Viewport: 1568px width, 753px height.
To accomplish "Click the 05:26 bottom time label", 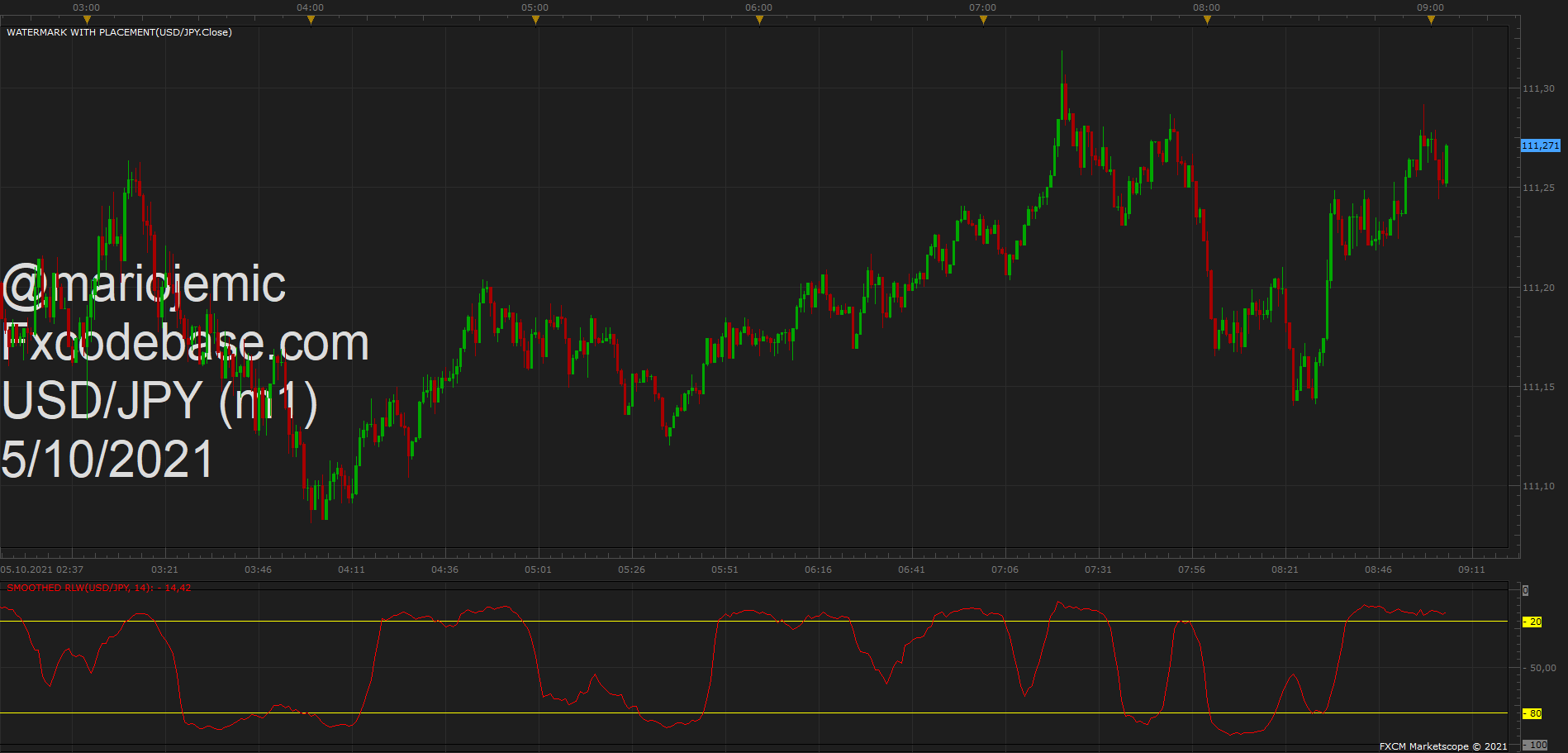I will click(x=631, y=570).
